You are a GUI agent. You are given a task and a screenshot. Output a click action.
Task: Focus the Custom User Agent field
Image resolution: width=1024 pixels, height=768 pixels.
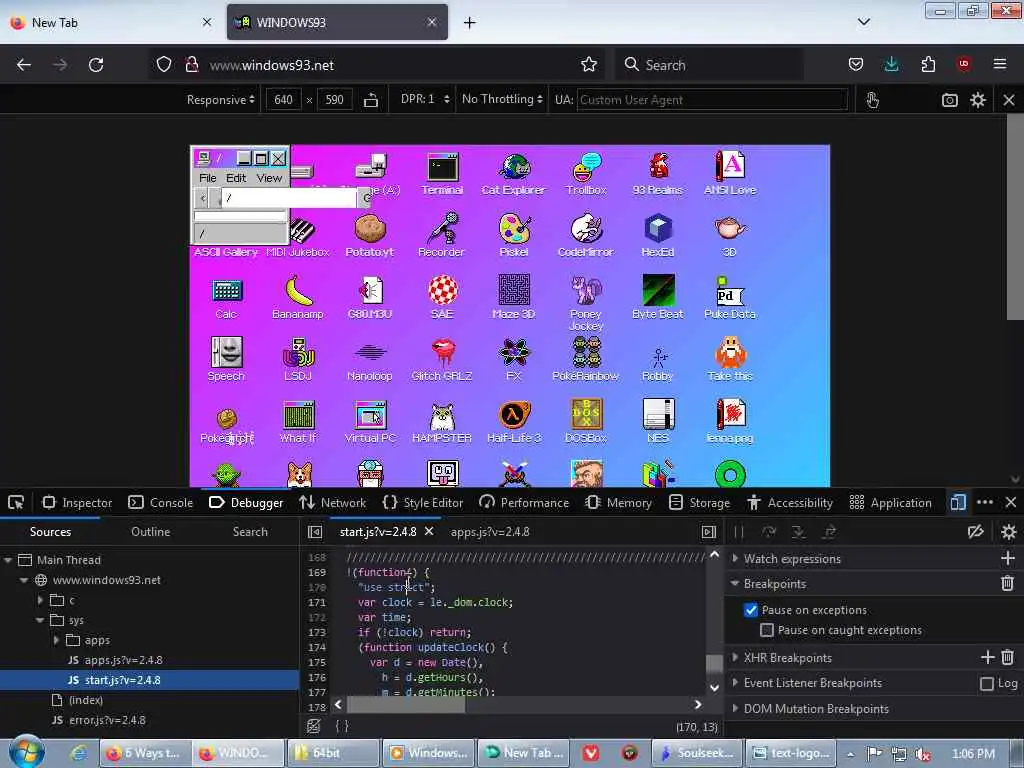click(x=711, y=100)
